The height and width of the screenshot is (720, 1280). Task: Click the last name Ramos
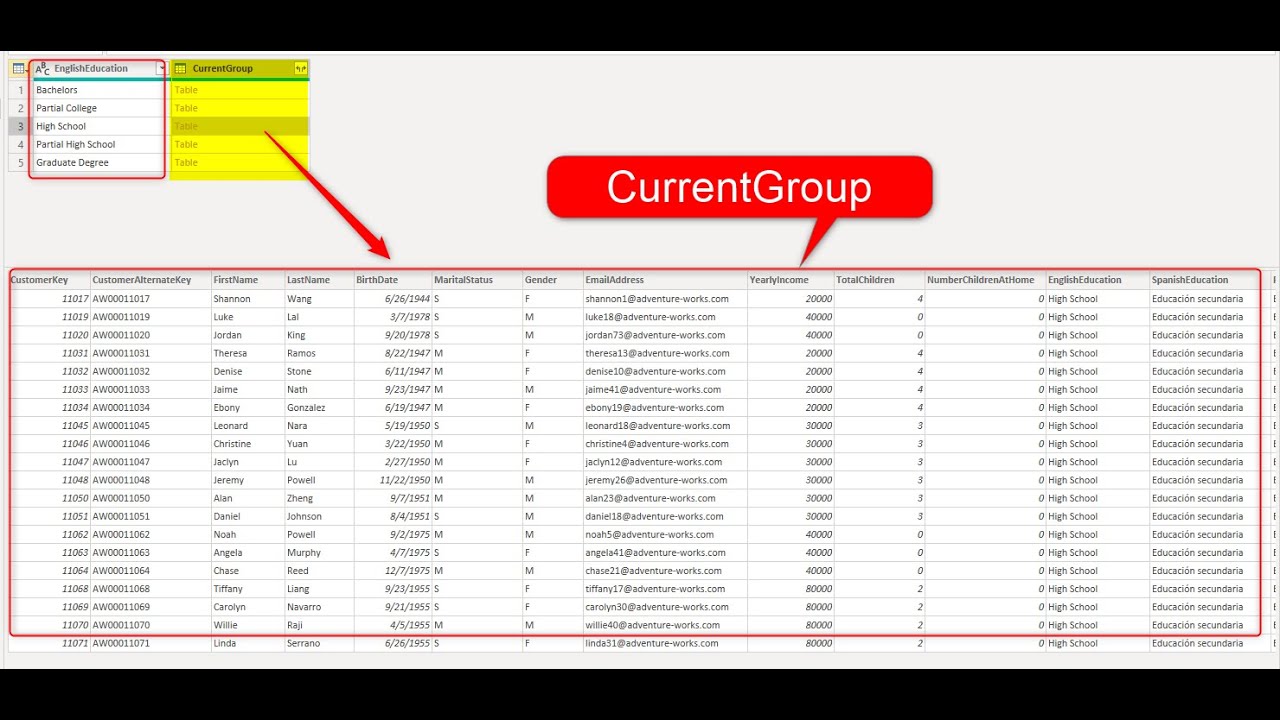click(x=301, y=353)
